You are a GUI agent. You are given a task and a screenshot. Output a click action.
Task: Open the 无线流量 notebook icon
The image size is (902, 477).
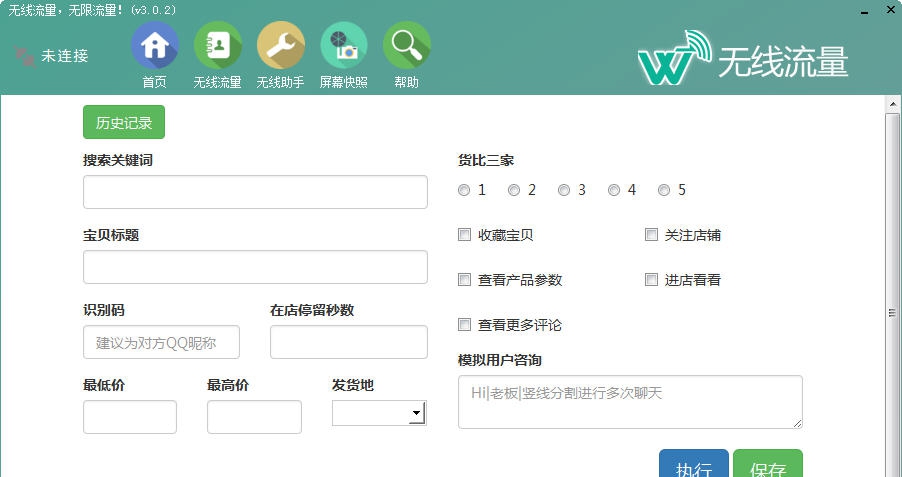[x=217, y=46]
